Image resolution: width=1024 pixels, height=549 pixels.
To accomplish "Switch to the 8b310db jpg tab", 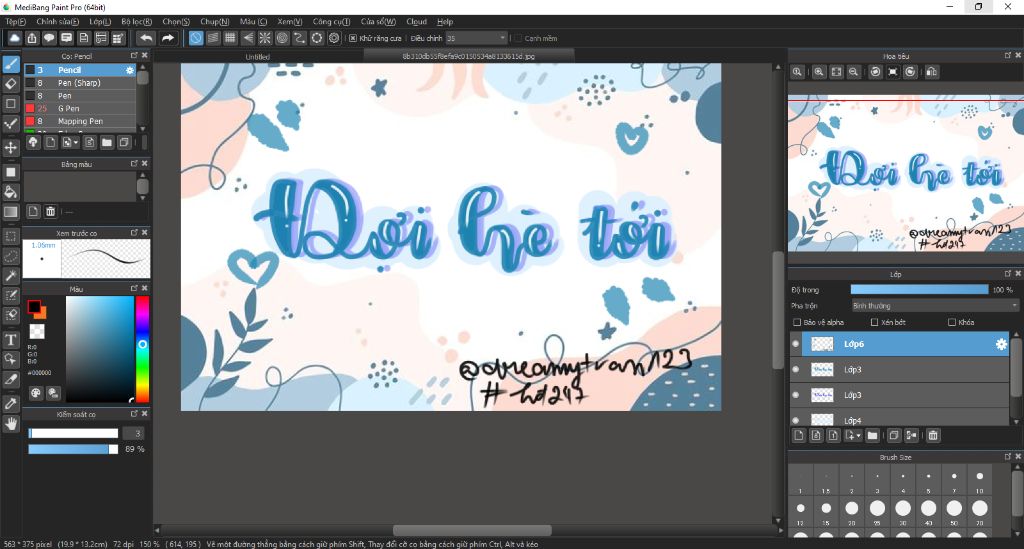I will [x=468, y=56].
